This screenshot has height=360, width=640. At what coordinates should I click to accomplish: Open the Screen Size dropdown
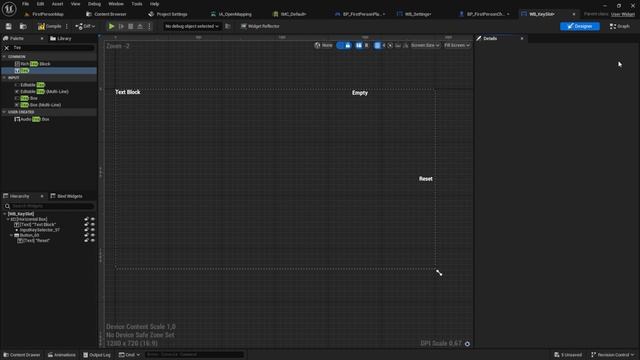[x=425, y=45]
